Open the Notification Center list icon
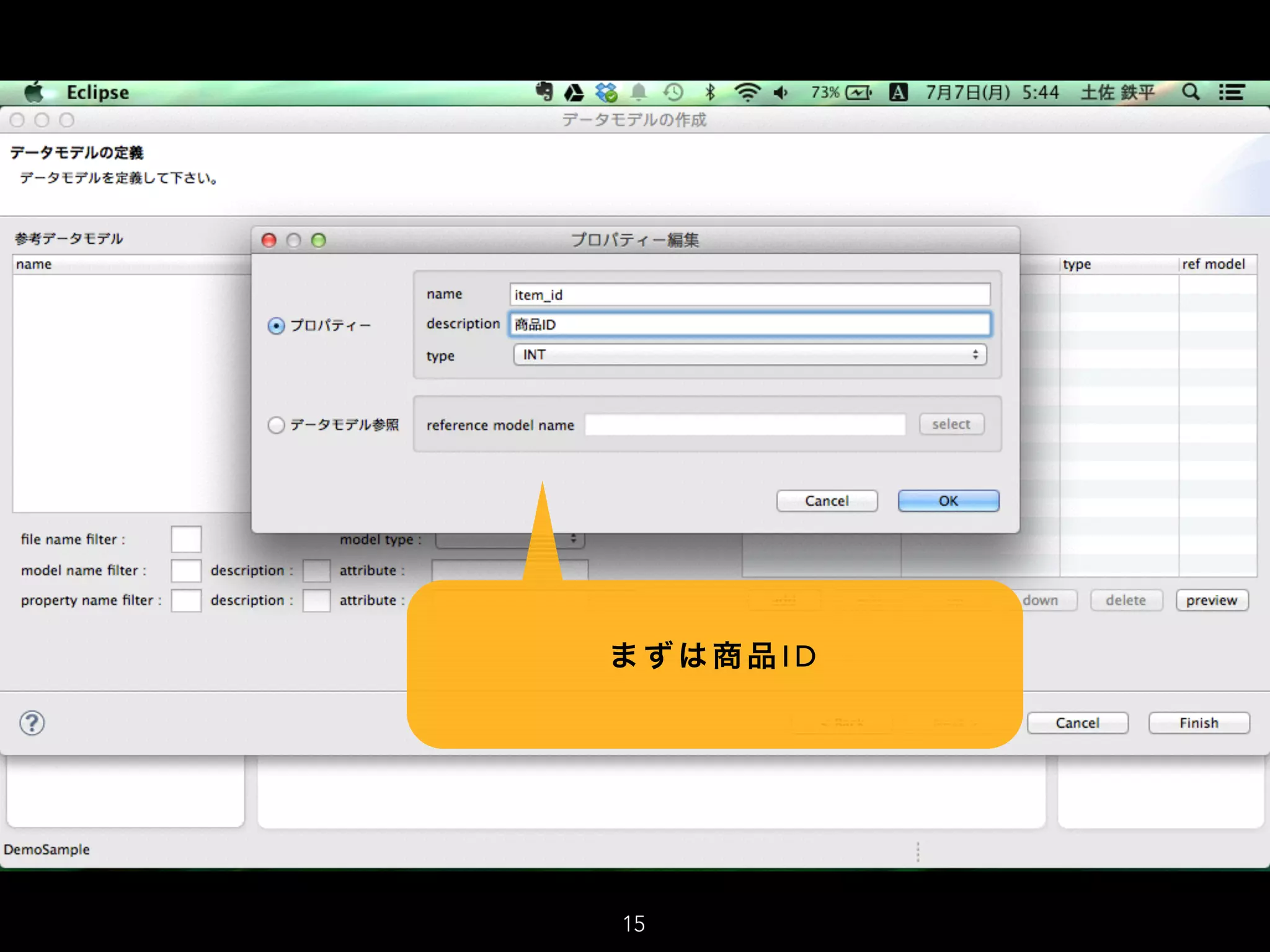The height and width of the screenshot is (952, 1270). 1231,93
